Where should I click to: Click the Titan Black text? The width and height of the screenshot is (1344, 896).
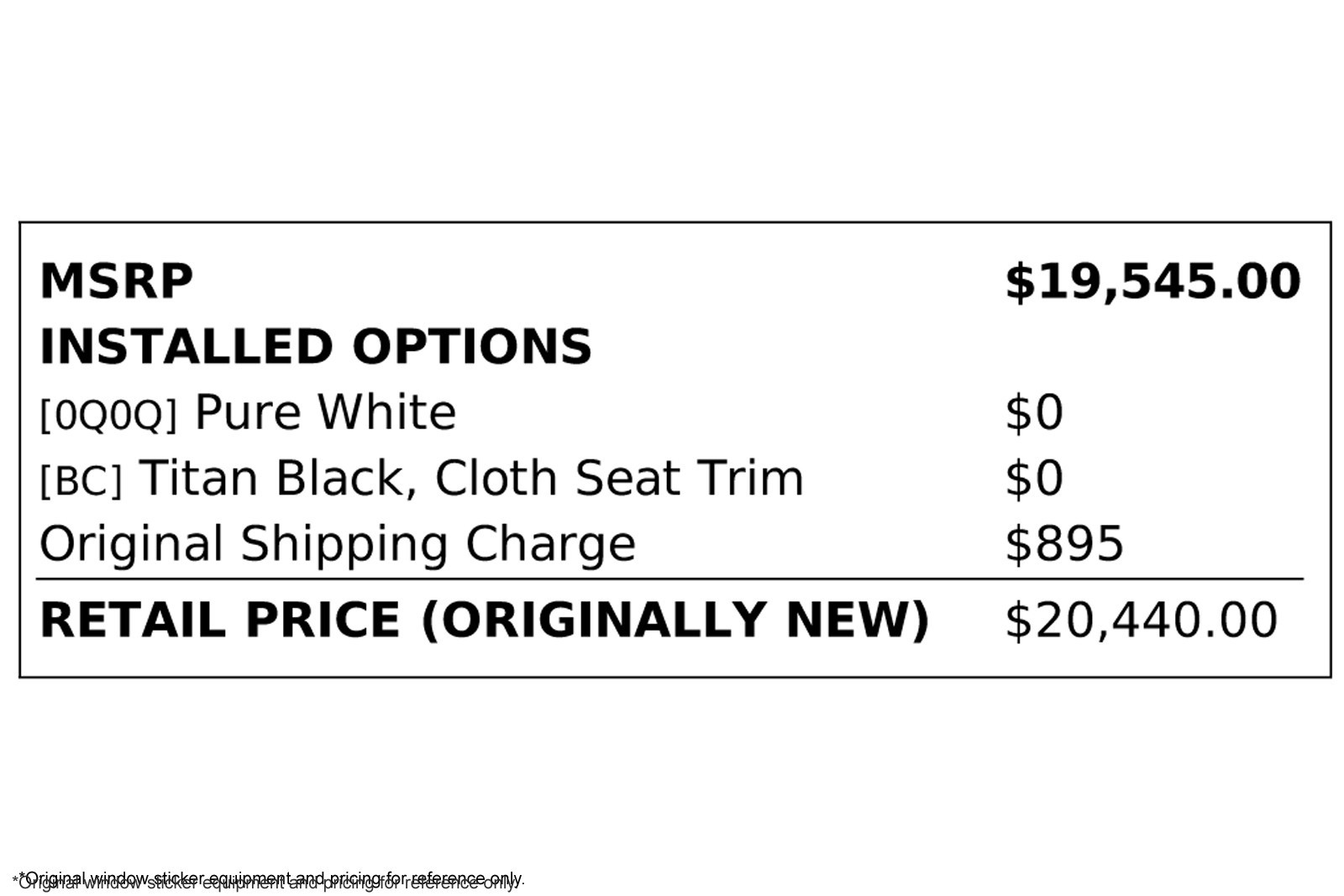click(277, 479)
